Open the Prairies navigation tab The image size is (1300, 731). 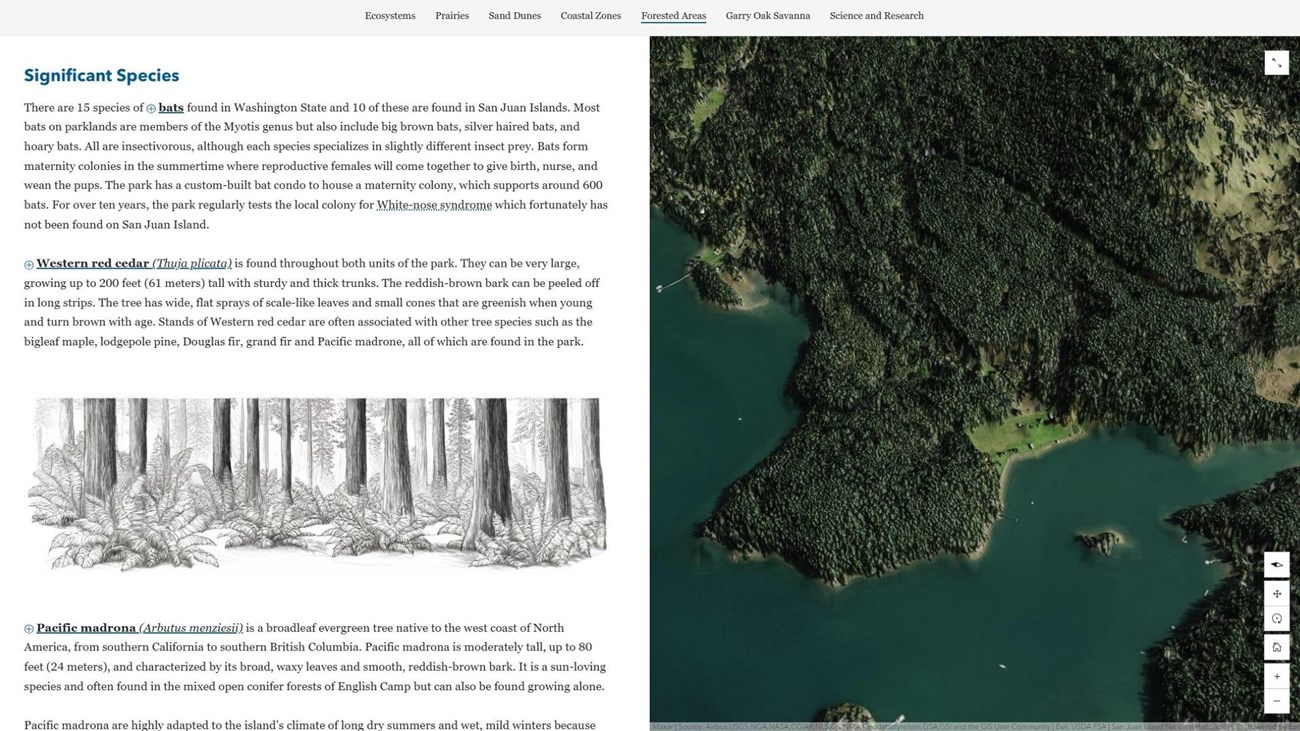pyautogui.click(x=452, y=16)
